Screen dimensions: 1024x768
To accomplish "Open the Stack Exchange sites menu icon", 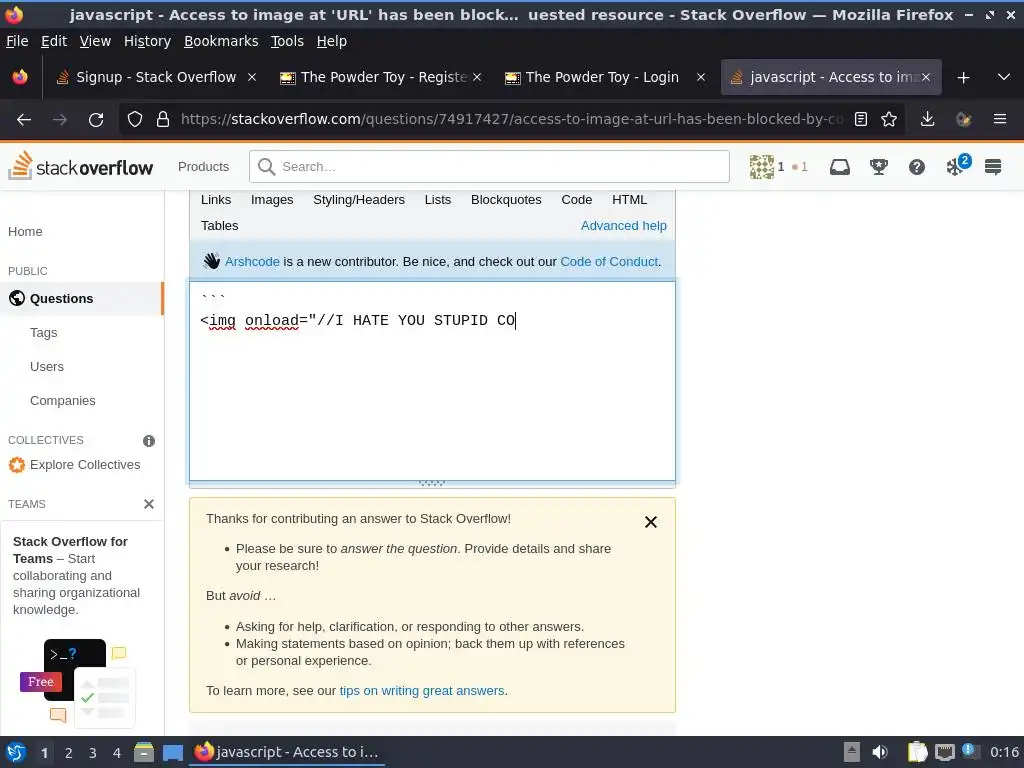I will (993, 167).
